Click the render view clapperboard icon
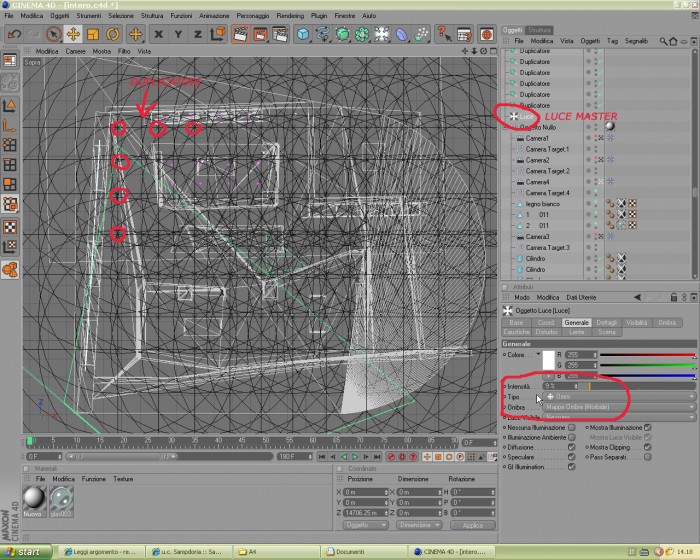The image size is (700, 560). pos(240,34)
